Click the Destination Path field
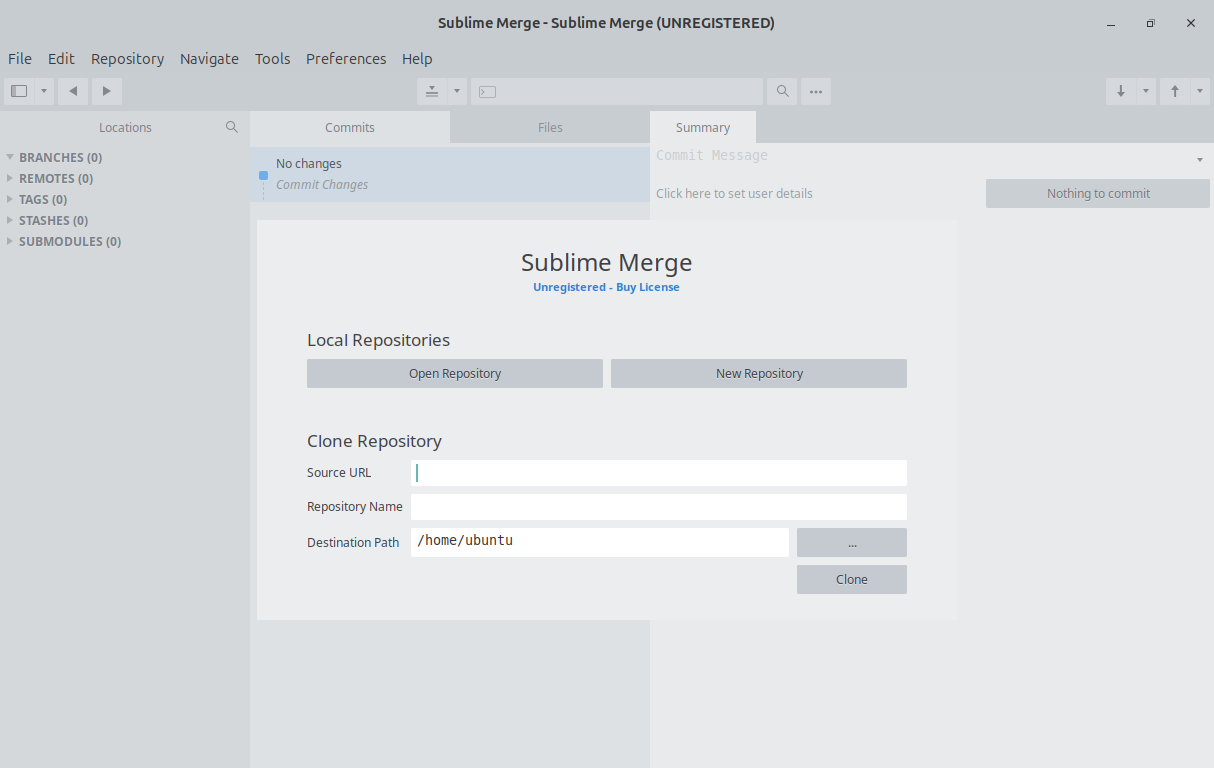The width and height of the screenshot is (1214, 768). coord(600,542)
